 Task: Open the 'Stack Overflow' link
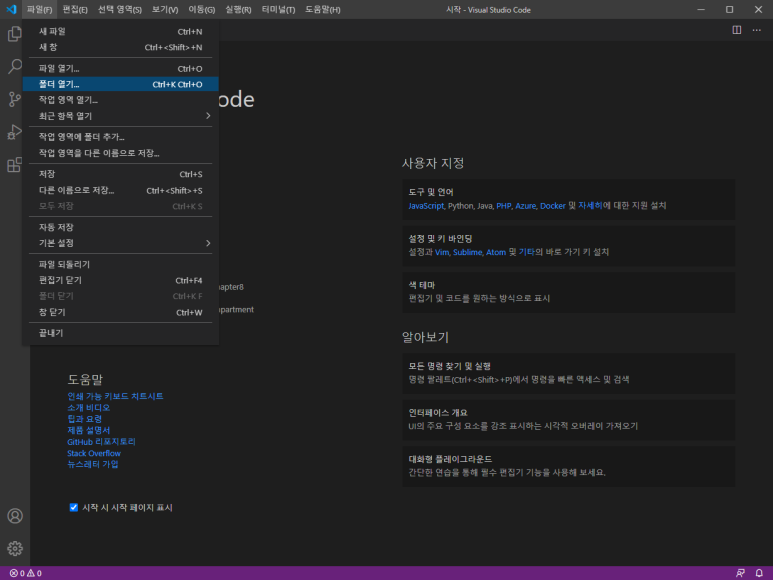click(x=94, y=453)
